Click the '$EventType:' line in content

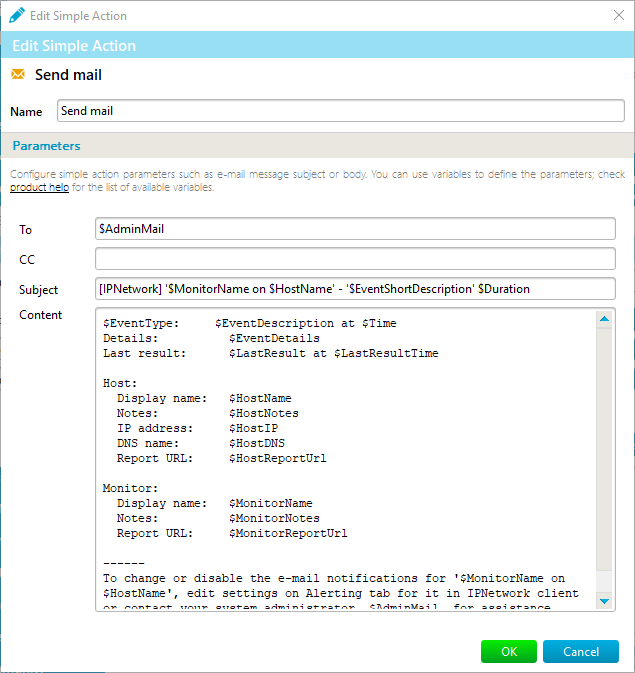pos(249,323)
